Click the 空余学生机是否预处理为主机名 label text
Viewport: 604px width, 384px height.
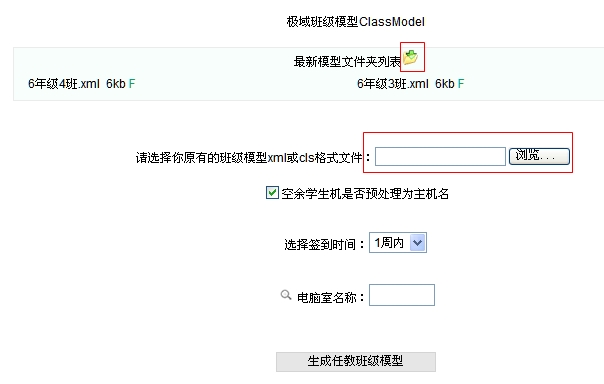[x=365, y=193]
